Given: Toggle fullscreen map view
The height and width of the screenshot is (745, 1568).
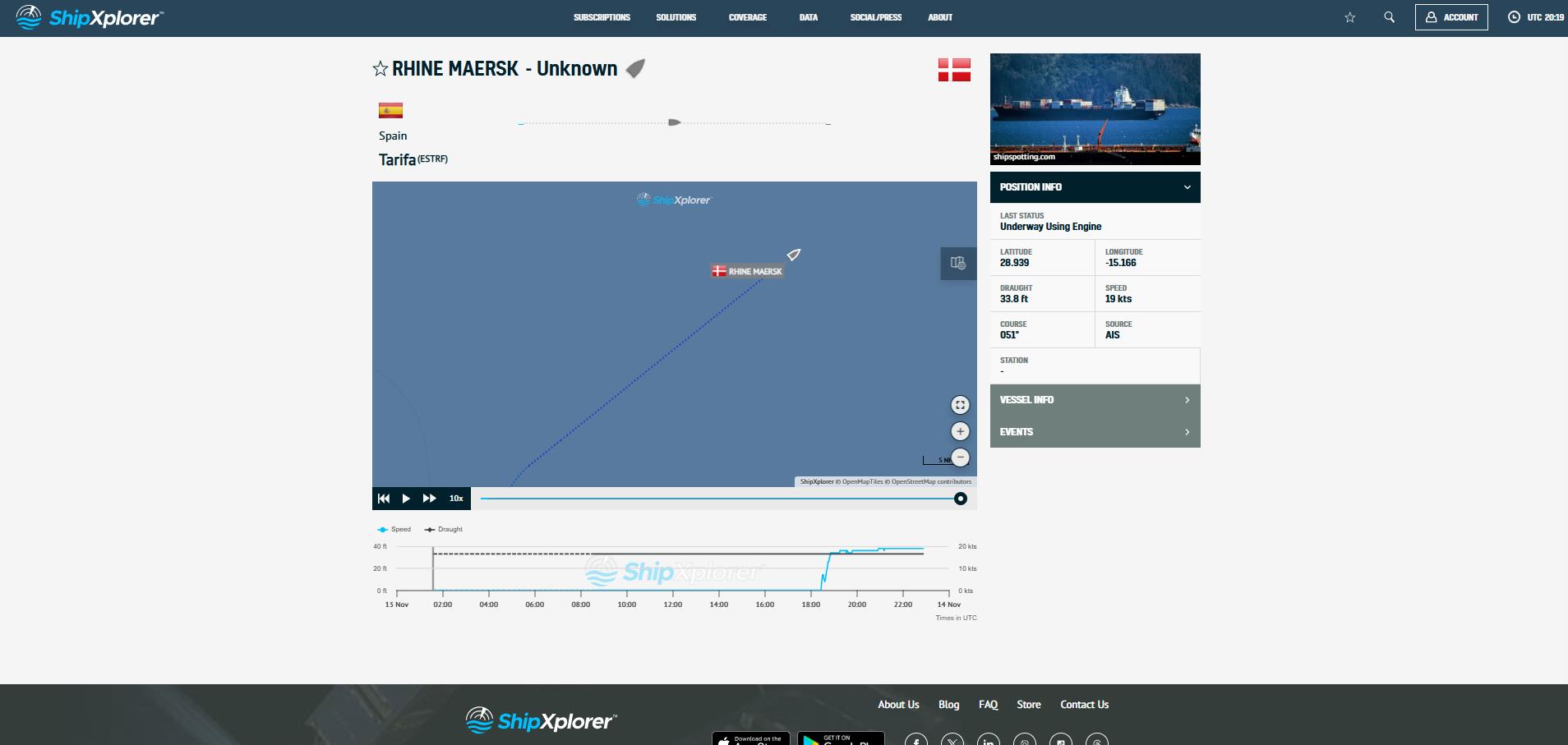Looking at the screenshot, I should [960, 405].
